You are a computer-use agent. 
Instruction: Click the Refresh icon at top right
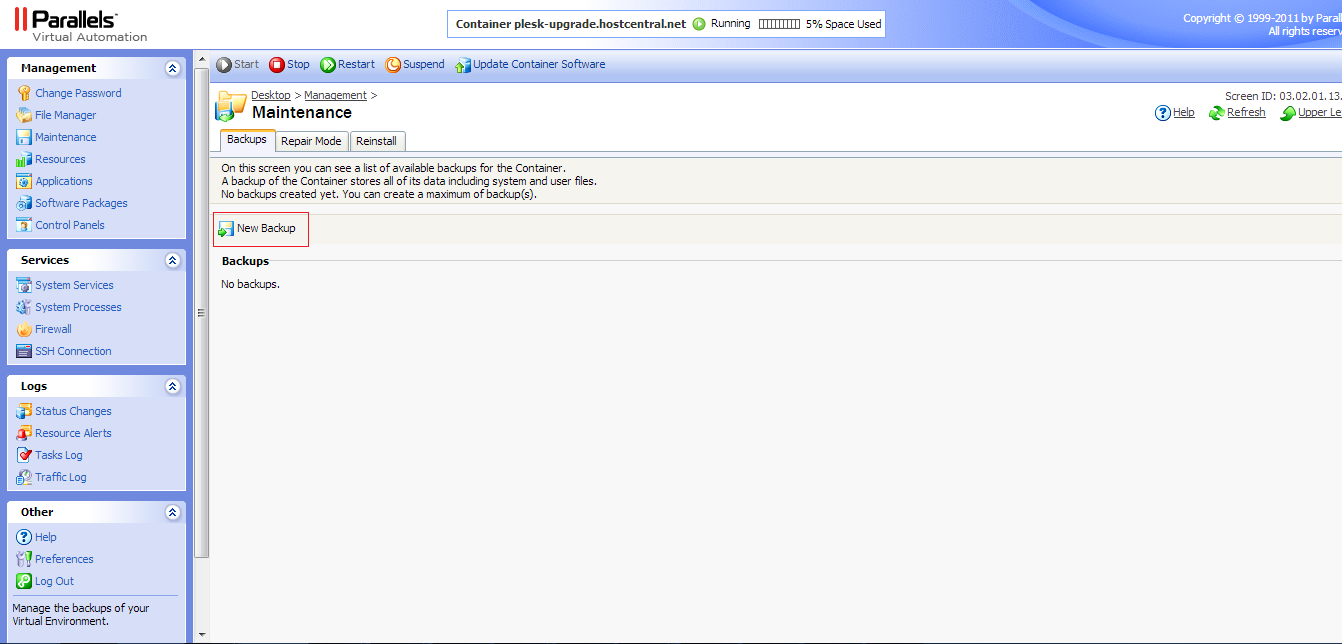pos(1217,113)
